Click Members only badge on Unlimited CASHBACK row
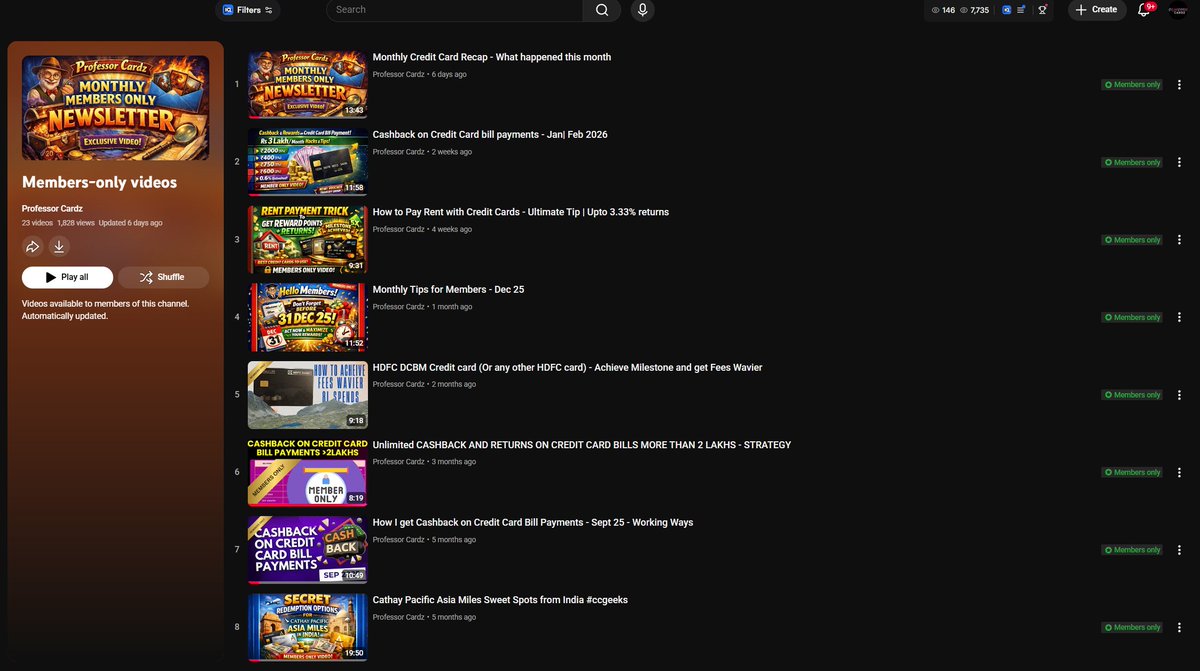Viewport: 1200px width, 671px height. coord(1133,472)
